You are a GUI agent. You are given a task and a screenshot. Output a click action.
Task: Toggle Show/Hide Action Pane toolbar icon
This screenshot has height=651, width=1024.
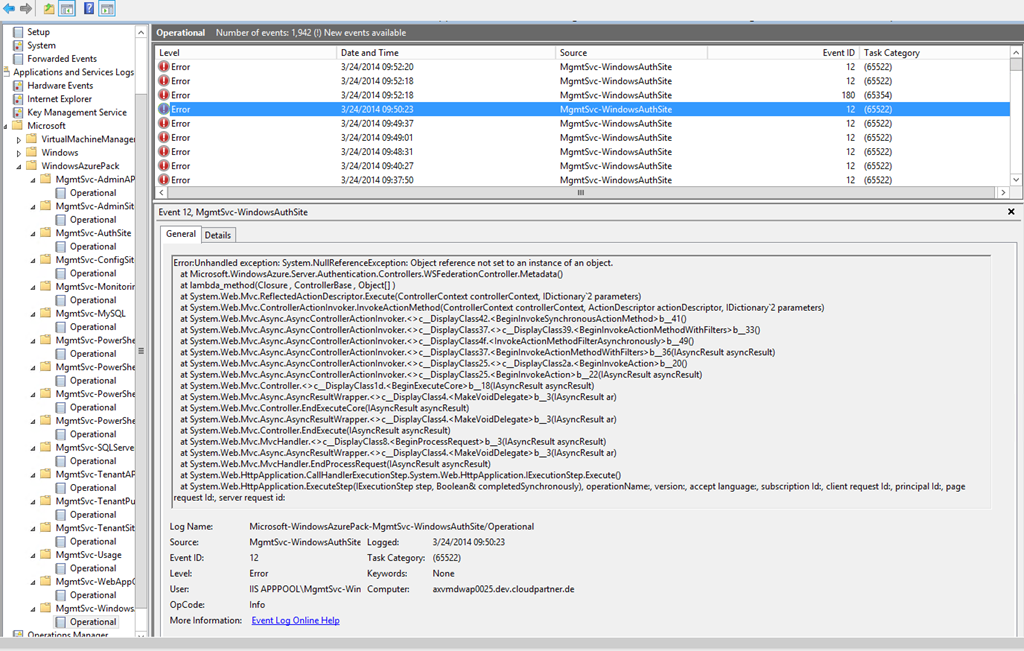pyautogui.click(x=107, y=9)
